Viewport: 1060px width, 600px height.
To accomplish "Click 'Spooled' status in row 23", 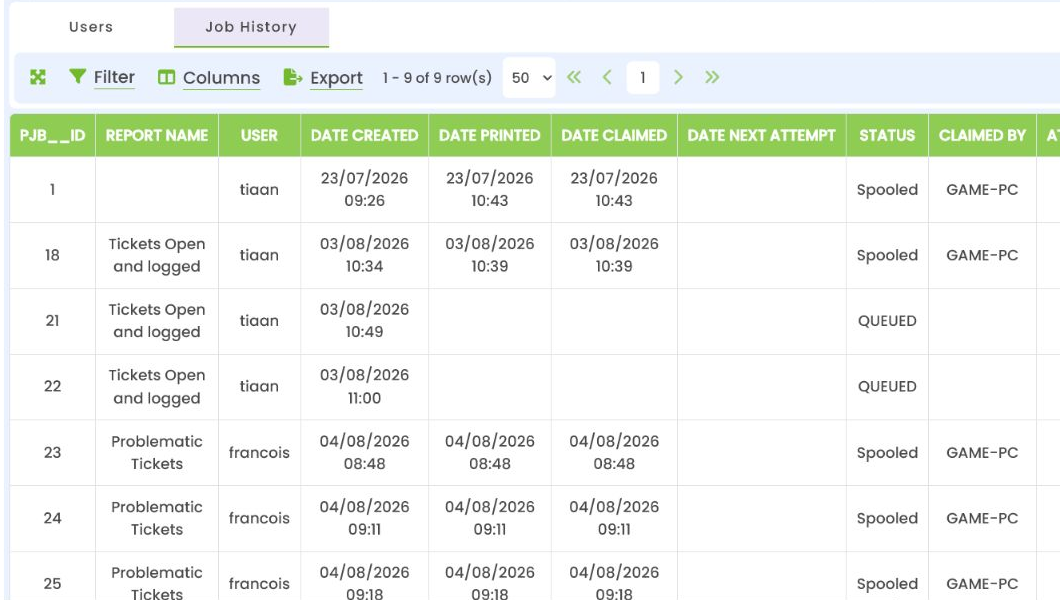I will pos(887,453).
